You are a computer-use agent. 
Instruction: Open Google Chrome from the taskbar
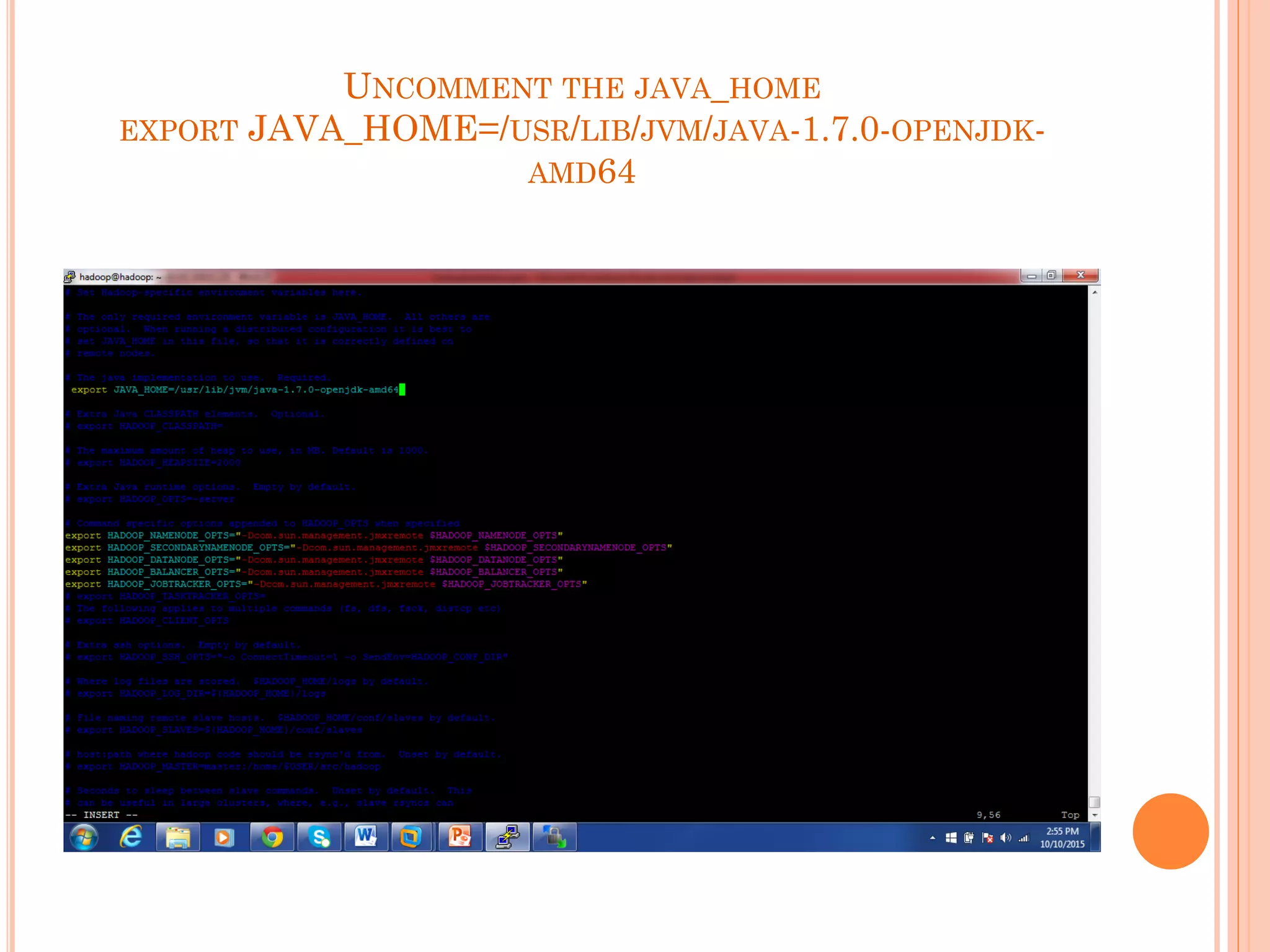272,837
